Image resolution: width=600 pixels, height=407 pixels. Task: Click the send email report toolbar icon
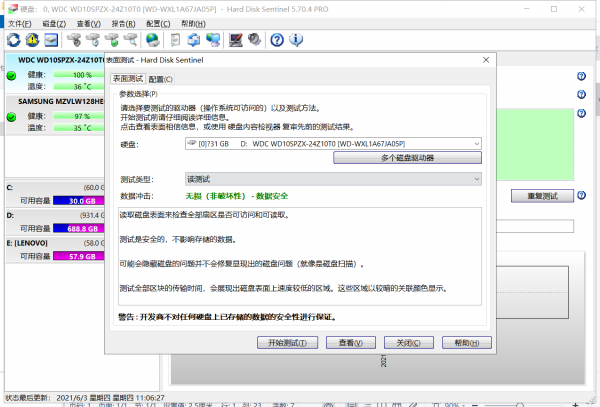coord(194,40)
